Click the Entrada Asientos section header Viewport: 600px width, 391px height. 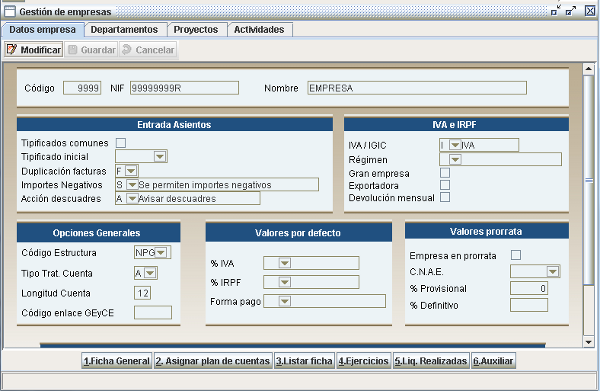[x=174, y=125]
